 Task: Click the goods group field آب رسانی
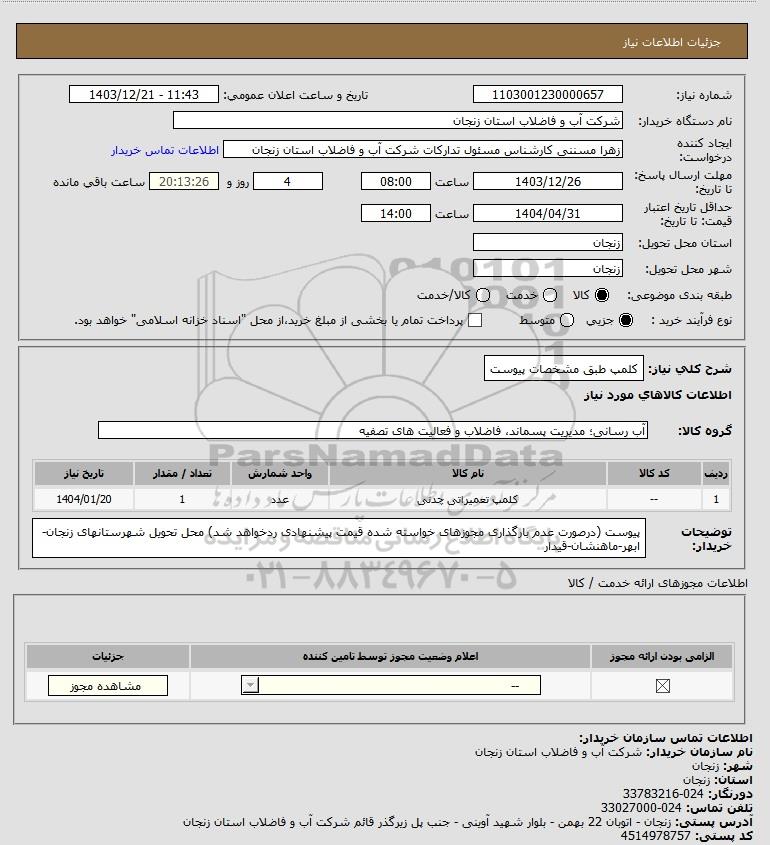373,431
